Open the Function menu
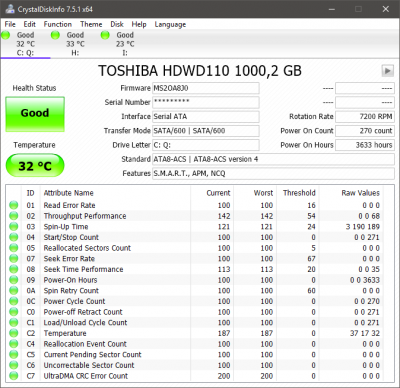The width and height of the screenshot is (400, 388). [x=58, y=24]
